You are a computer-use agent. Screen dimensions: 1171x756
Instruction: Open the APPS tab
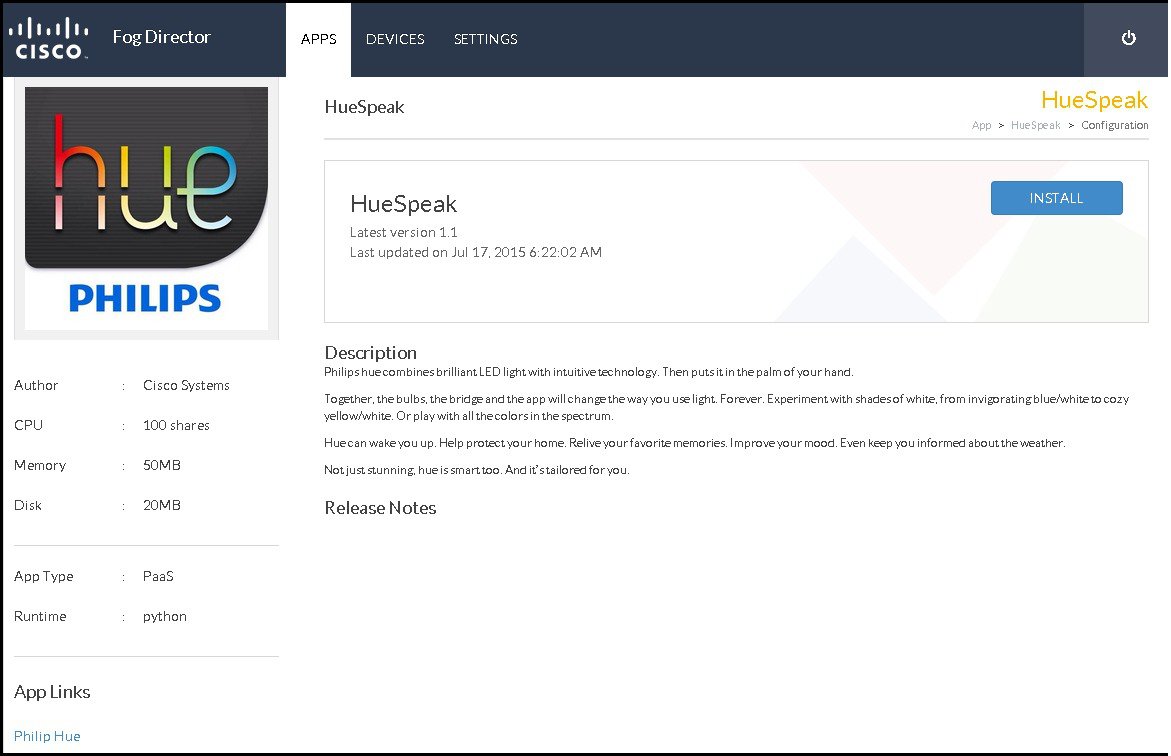coord(318,40)
